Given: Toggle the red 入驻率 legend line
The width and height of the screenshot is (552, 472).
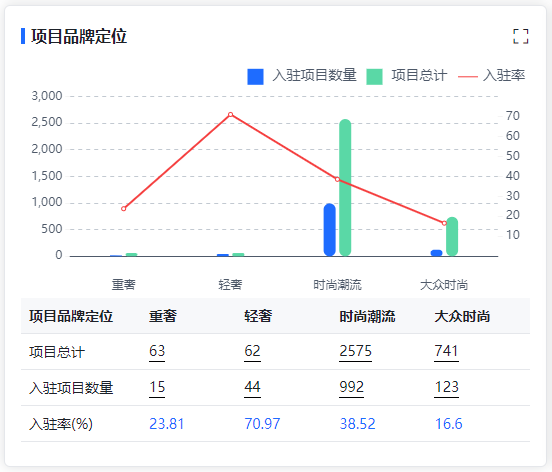Looking at the screenshot, I should click(x=491, y=76).
